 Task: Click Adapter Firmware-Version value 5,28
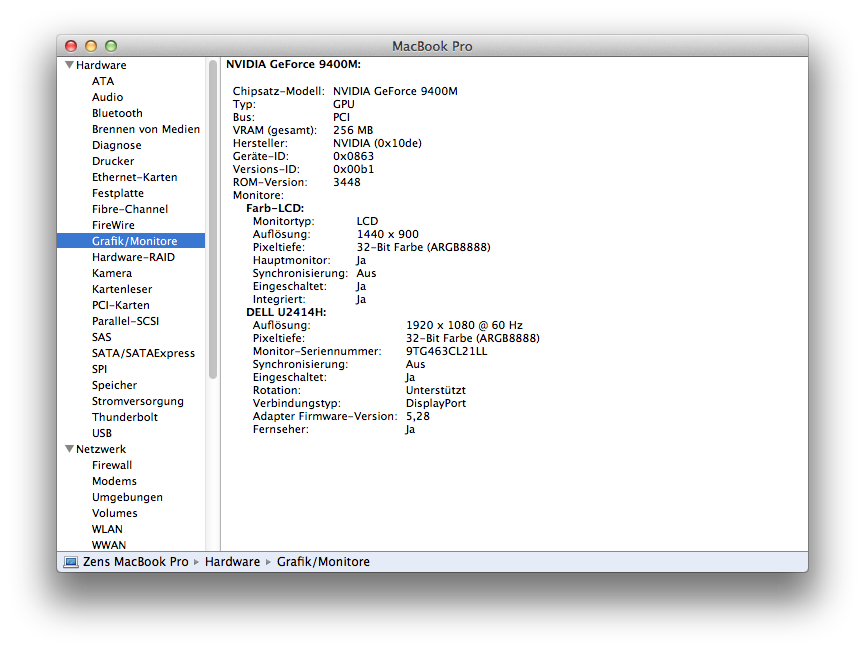[x=418, y=416]
